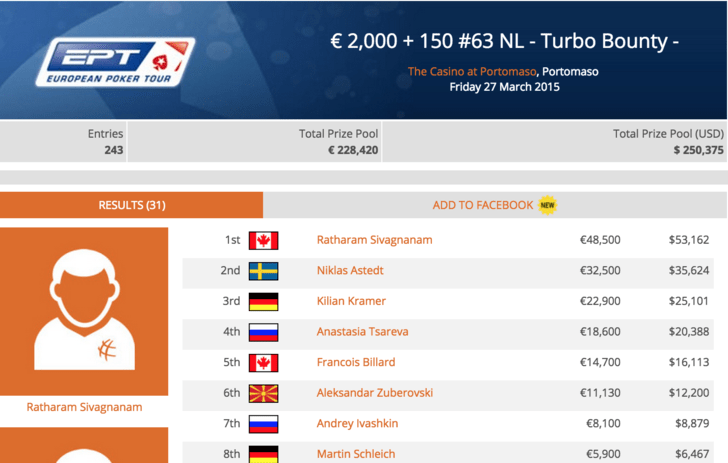Click Ratharam Sivagnanam name under the avatar
The width and height of the screenshot is (728, 463).
(84, 407)
